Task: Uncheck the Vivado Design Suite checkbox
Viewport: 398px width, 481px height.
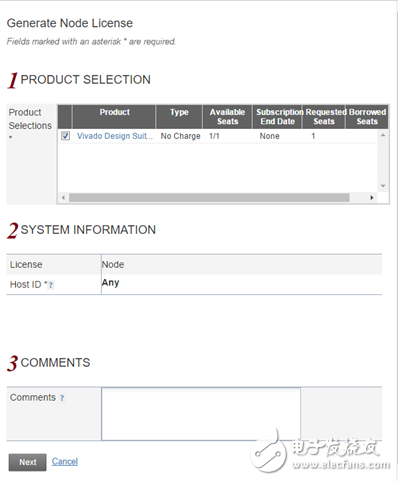Action: [65, 136]
